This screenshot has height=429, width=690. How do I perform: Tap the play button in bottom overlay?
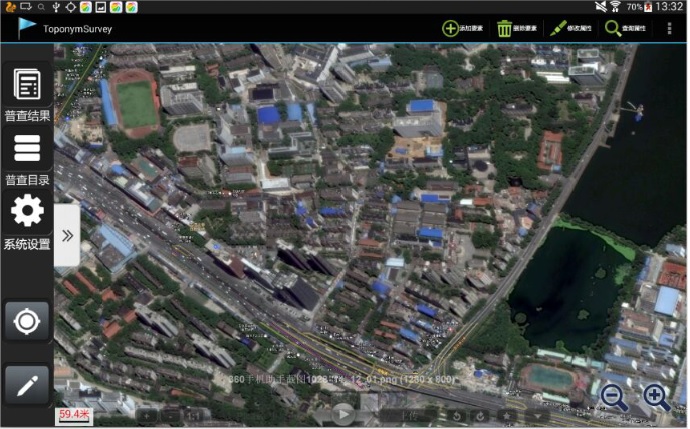[342, 414]
